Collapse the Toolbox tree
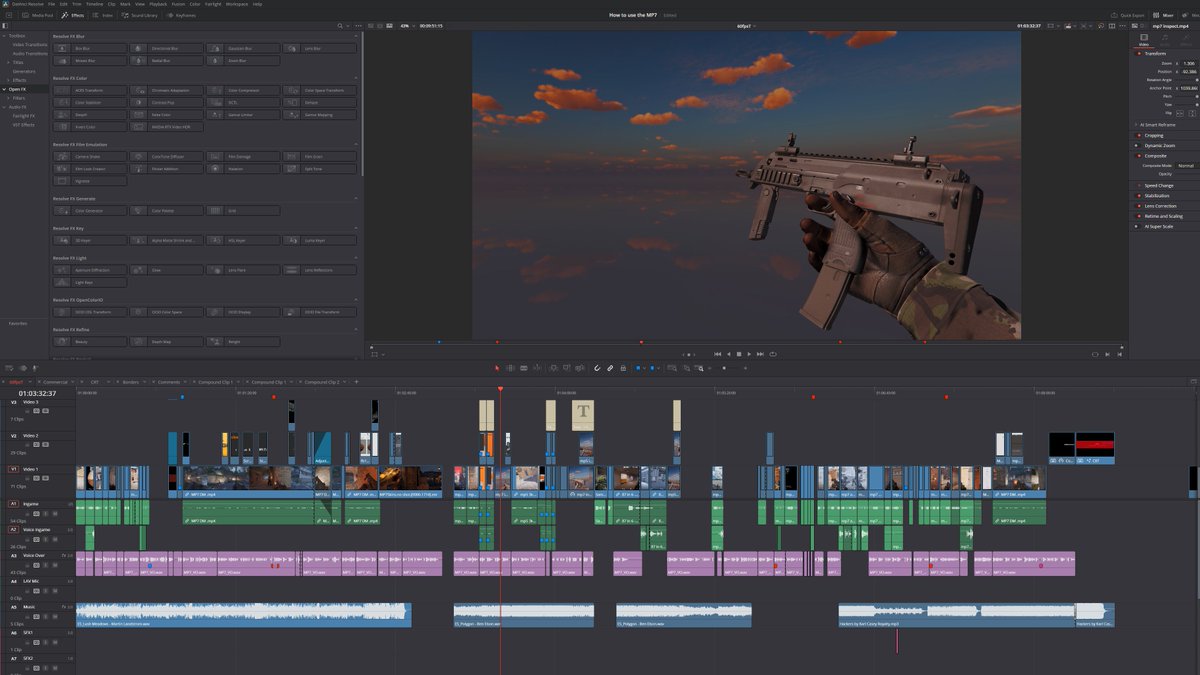The image size is (1200, 675). 4,37
